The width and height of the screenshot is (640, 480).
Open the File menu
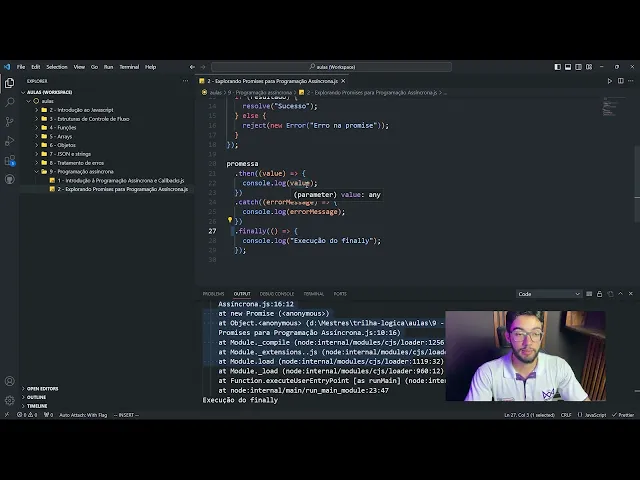(21, 67)
